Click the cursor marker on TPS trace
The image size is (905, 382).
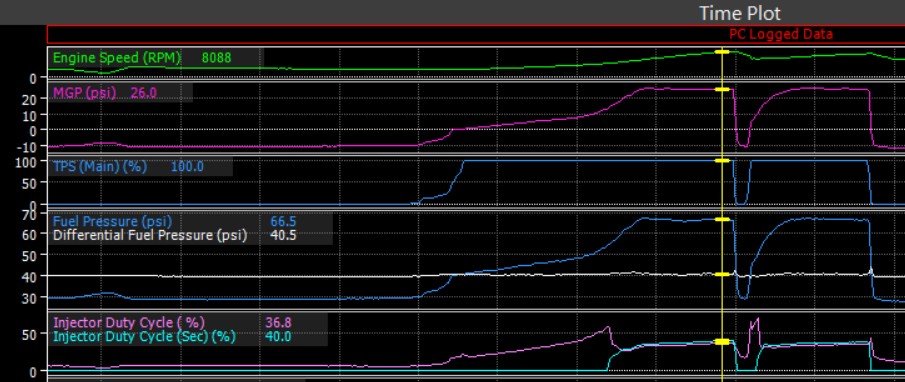pyautogui.click(x=722, y=160)
